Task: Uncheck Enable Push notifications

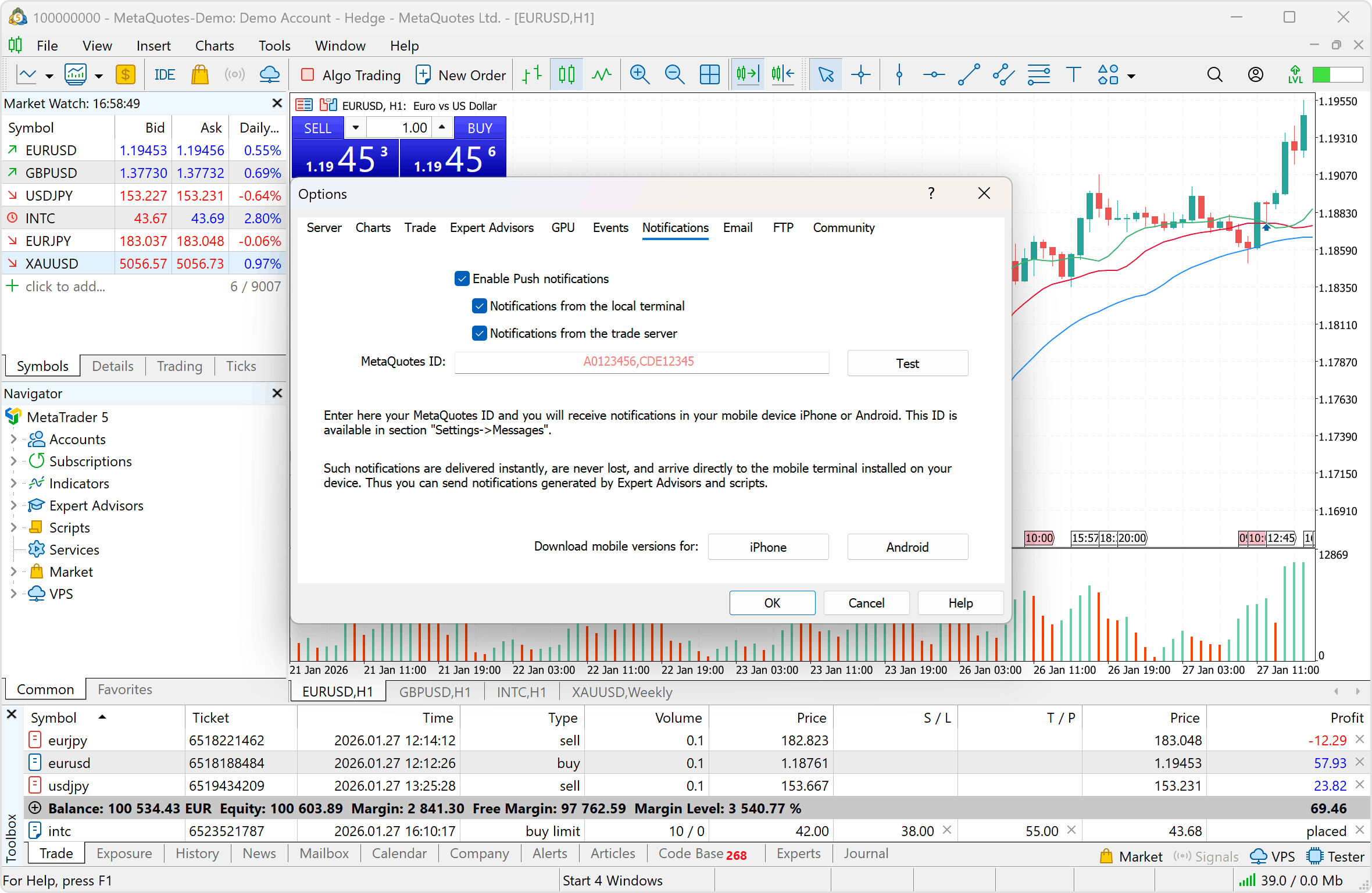Action: pos(462,278)
